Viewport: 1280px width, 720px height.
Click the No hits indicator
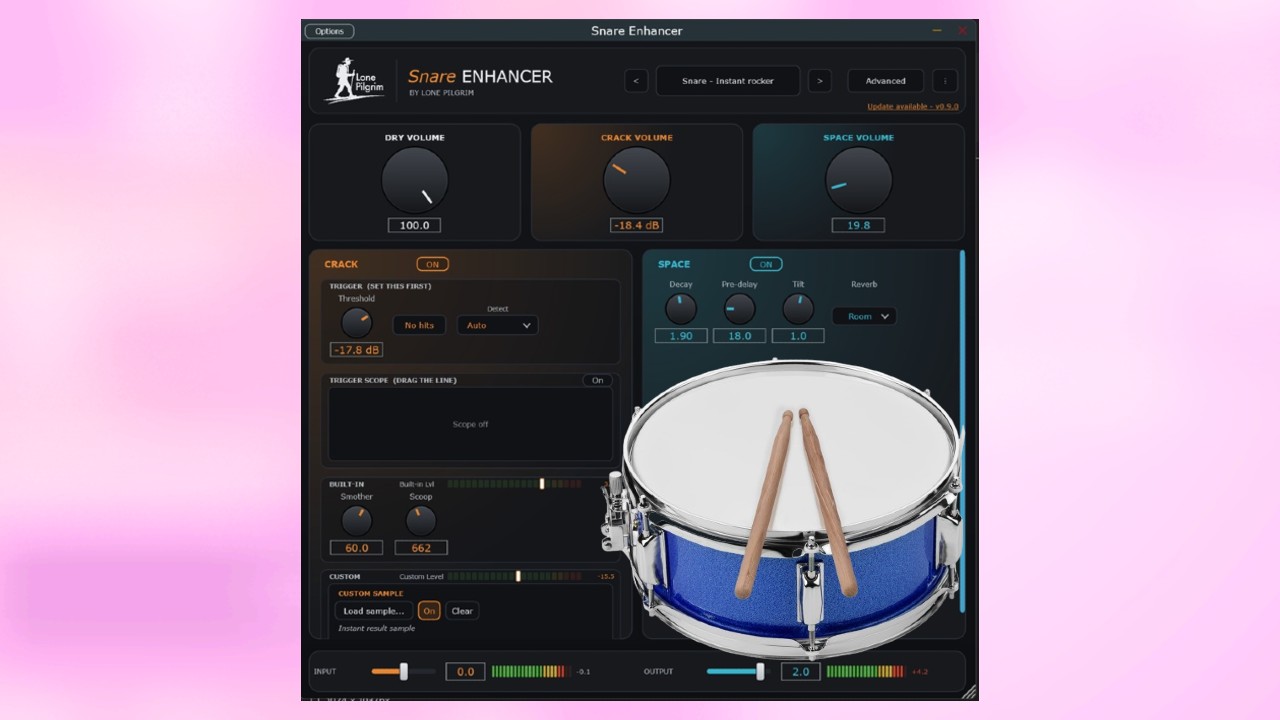click(x=419, y=325)
